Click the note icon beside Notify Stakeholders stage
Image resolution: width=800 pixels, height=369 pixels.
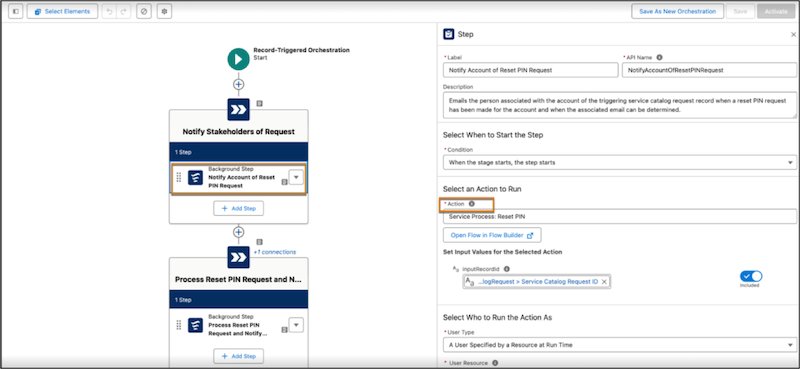259,104
